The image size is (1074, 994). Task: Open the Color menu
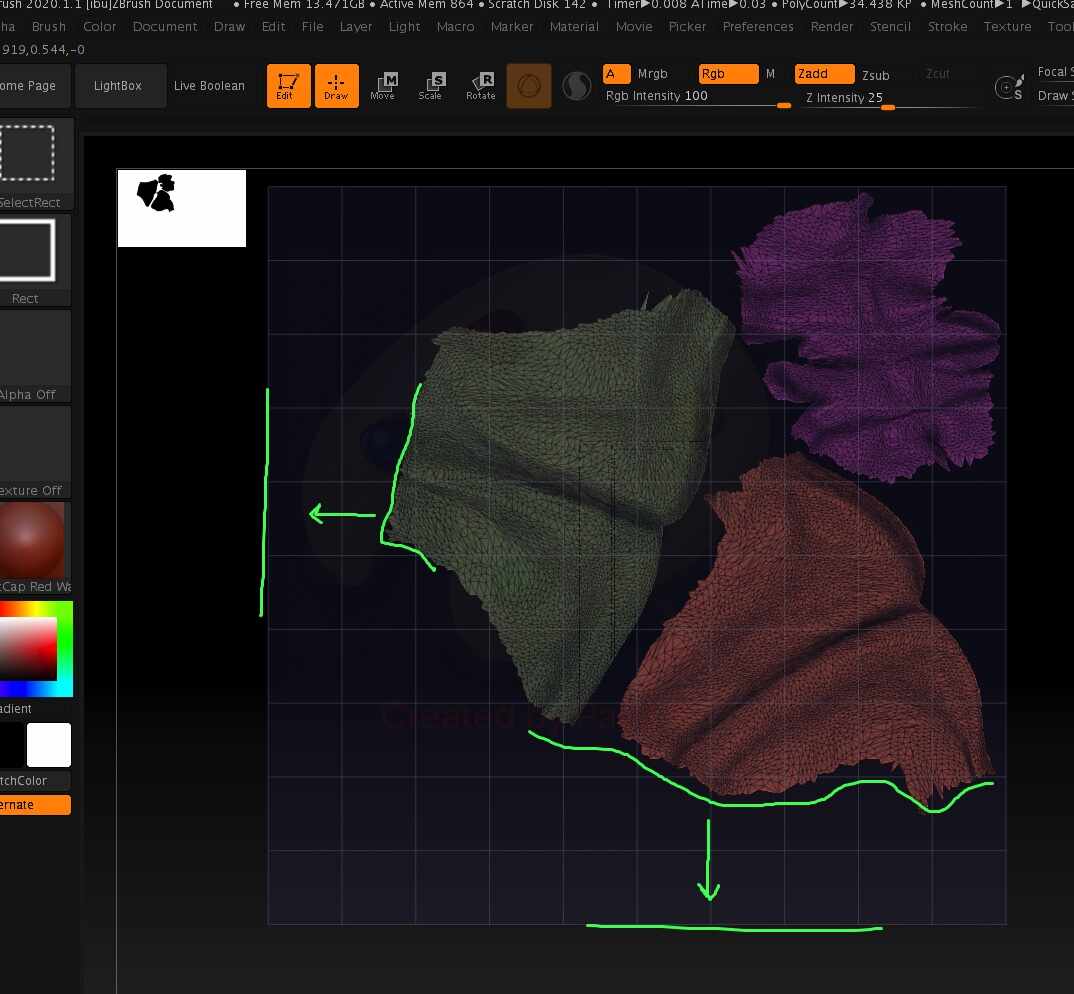click(99, 27)
